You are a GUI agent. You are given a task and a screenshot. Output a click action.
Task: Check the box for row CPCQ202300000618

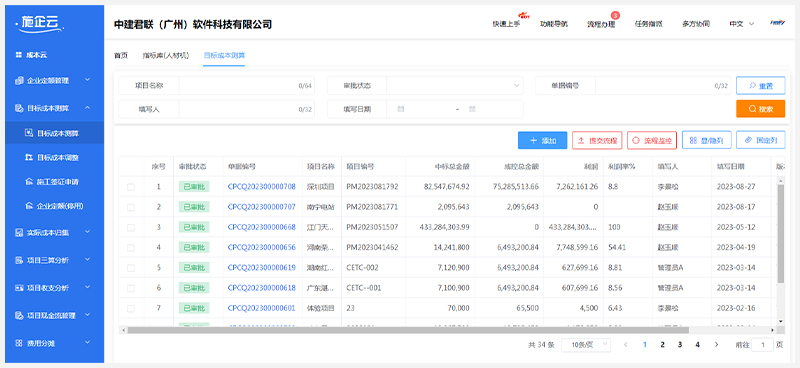click(131, 288)
